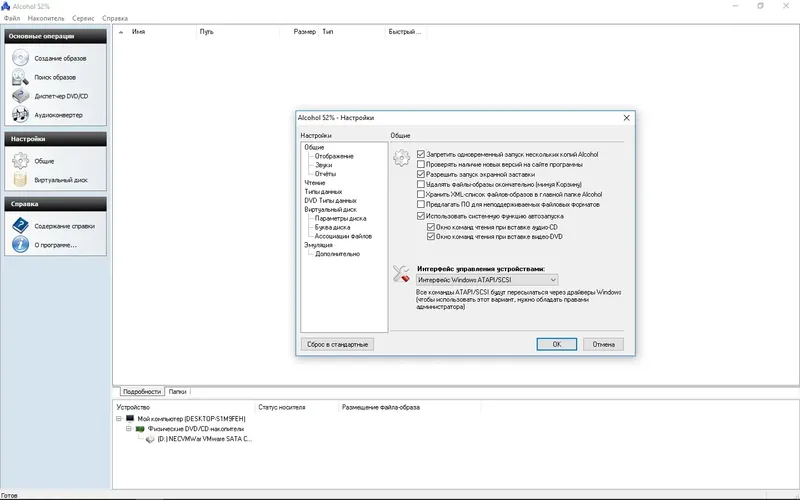Select Дополнительно in settings tree
This screenshot has height=500, width=800.
click(x=337, y=254)
